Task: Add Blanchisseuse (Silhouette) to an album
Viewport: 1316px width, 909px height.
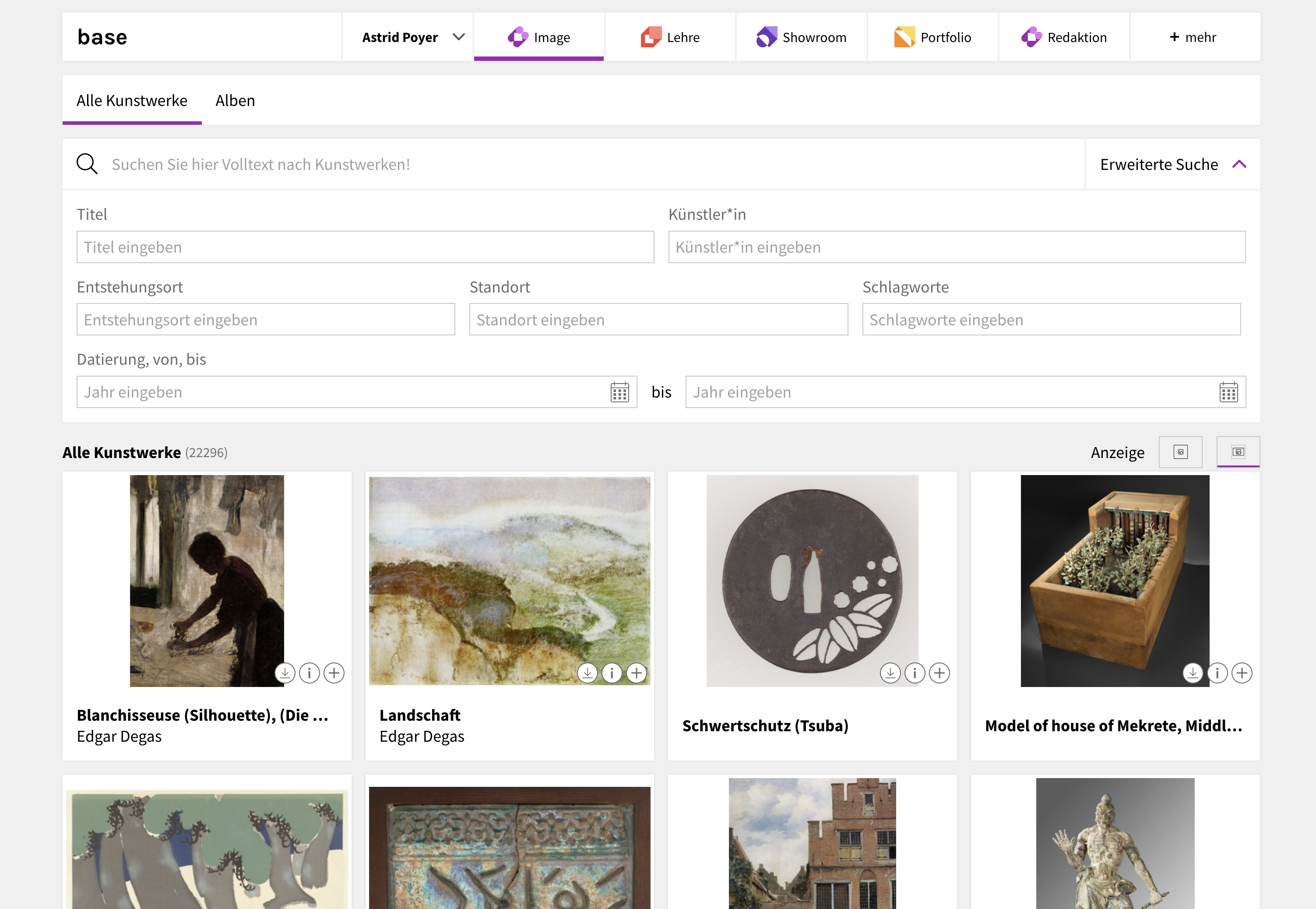Action: (x=334, y=673)
